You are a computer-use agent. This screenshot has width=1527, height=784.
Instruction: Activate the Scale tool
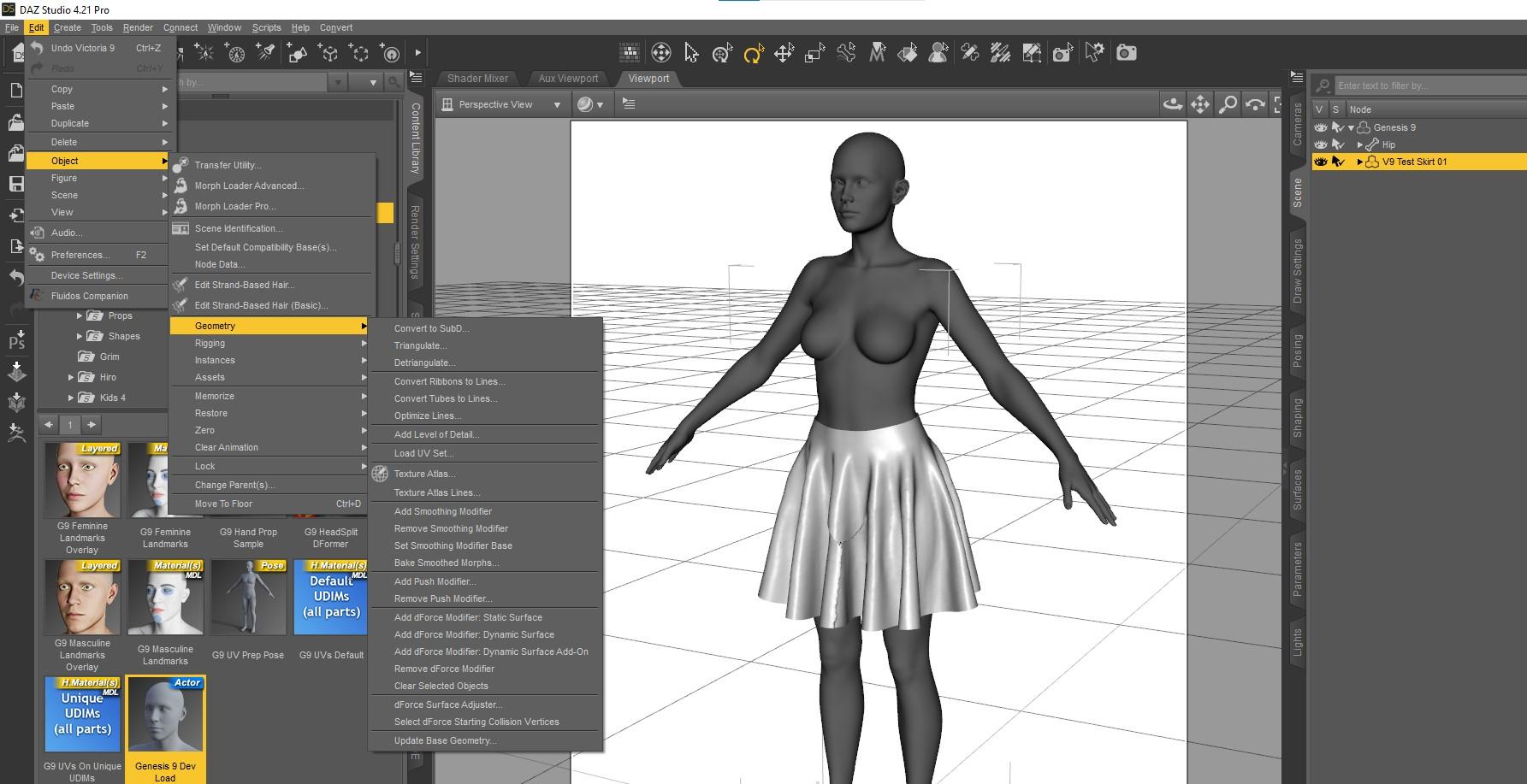click(x=814, y=54)
